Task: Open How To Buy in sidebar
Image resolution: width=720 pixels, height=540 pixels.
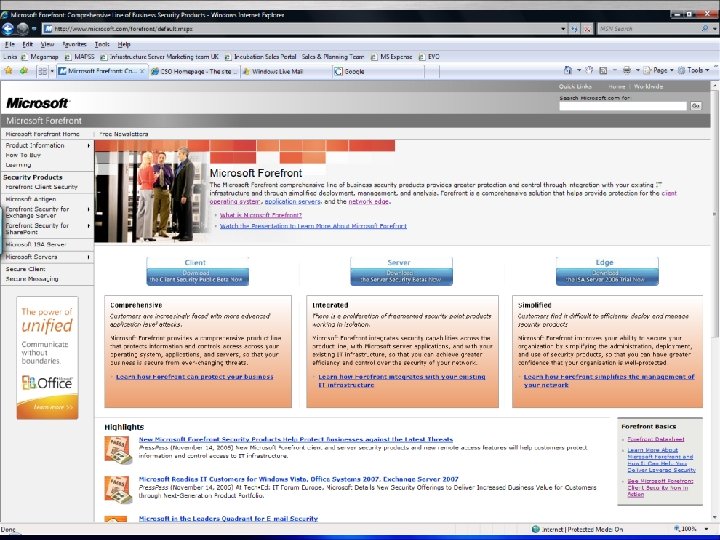Action: click(23, 155)
